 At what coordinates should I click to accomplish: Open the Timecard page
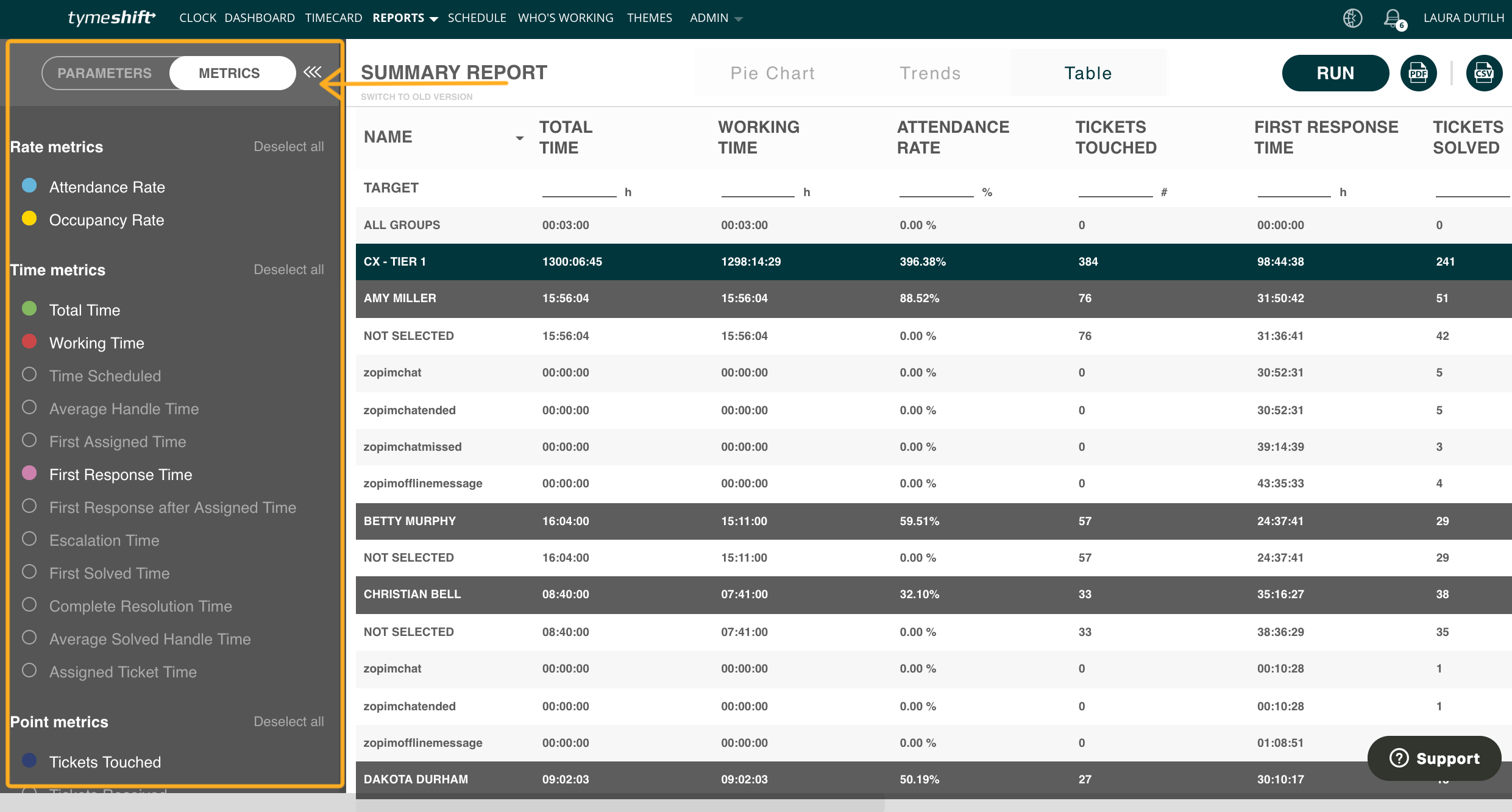333,18
